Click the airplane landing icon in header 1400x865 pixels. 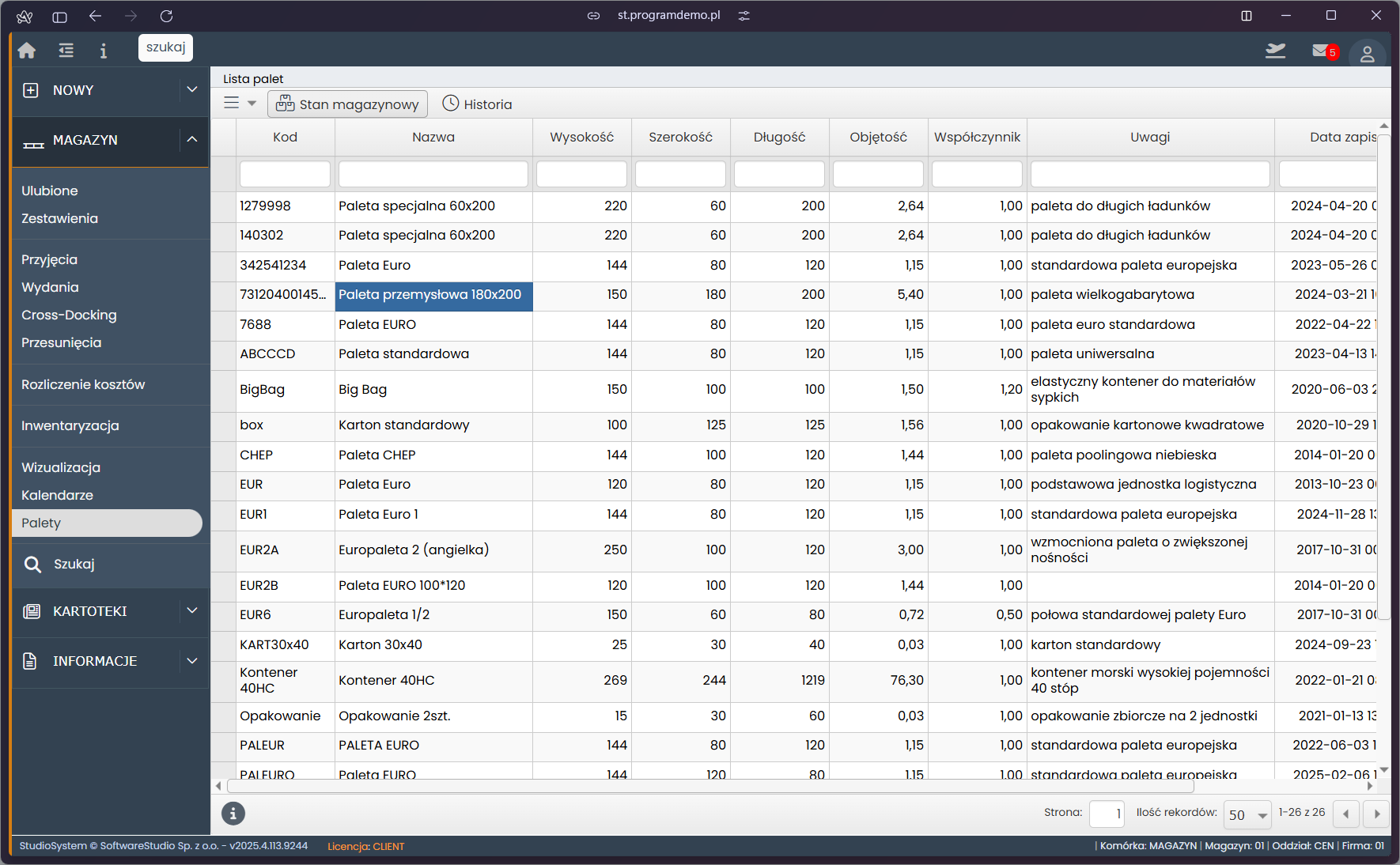tap(1275, 51)
